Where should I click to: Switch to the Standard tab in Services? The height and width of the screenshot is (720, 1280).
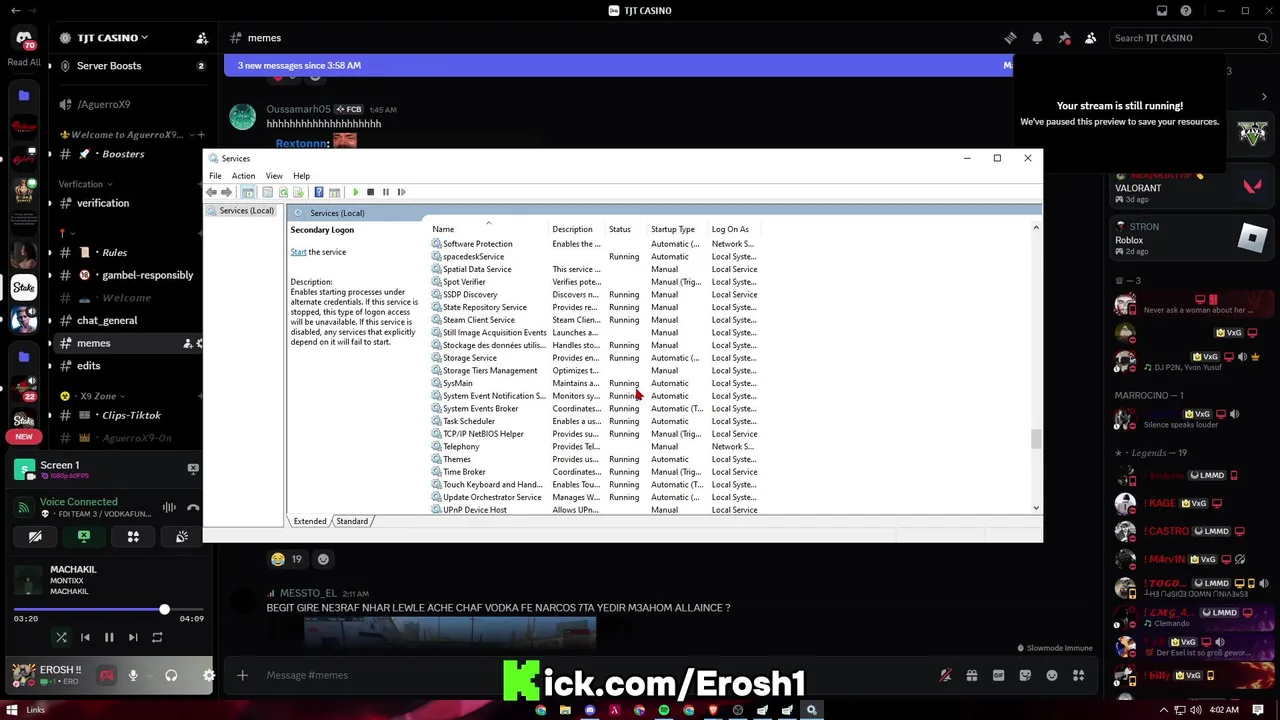[352, 521]
